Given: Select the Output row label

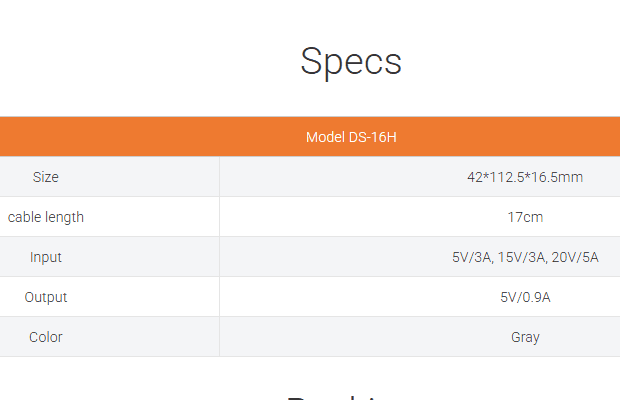Looking at the screenshot, I should [x=46, y=297].
